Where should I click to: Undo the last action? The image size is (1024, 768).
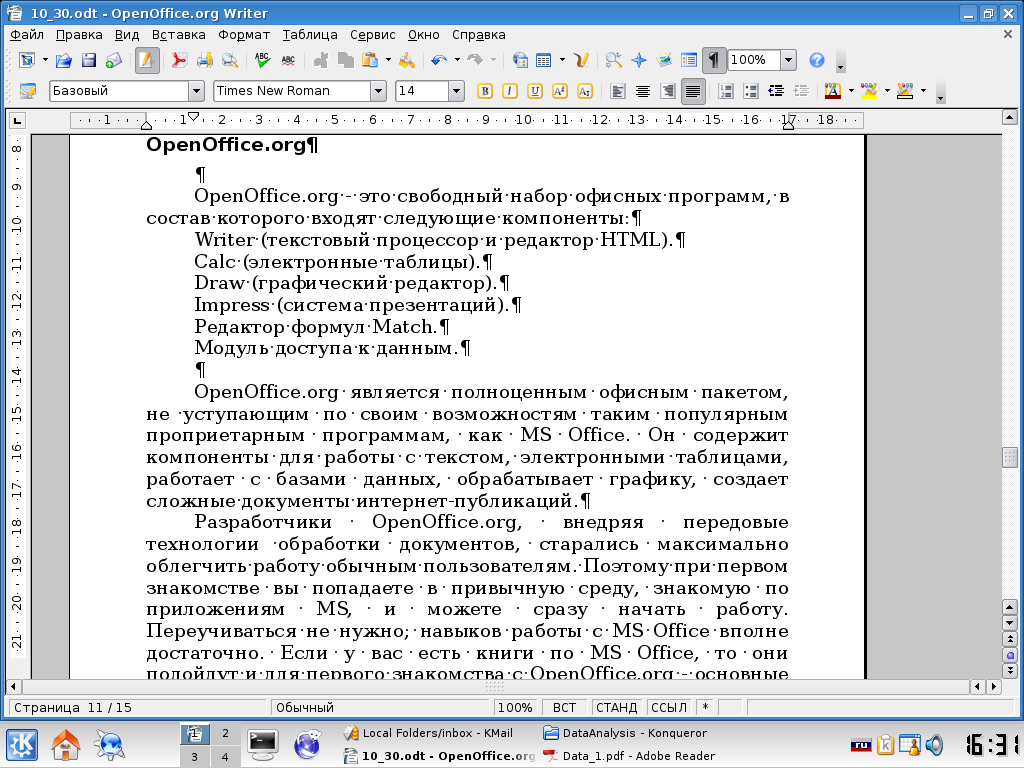click(439, 61)
